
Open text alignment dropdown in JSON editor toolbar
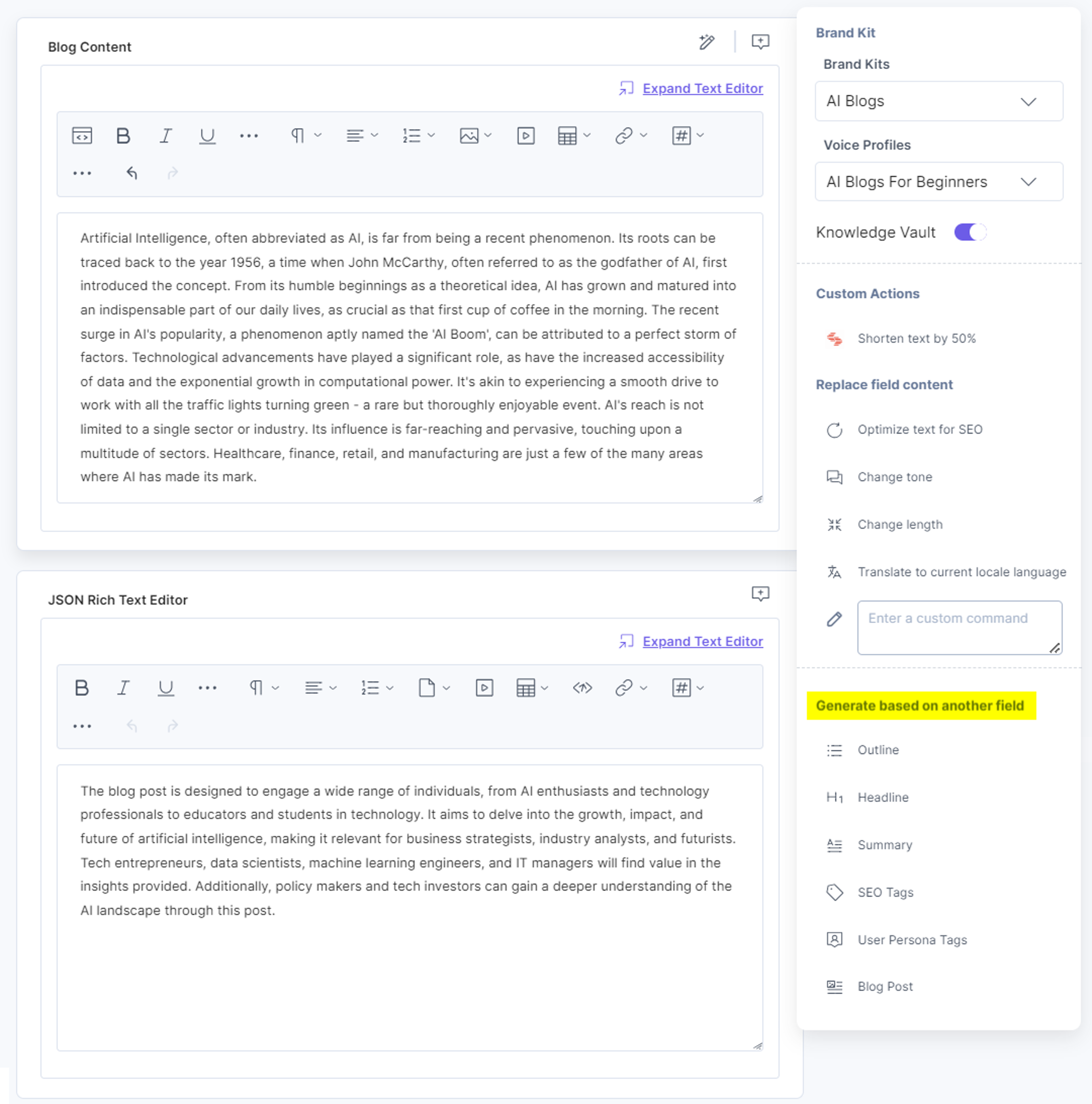[320, 687]
